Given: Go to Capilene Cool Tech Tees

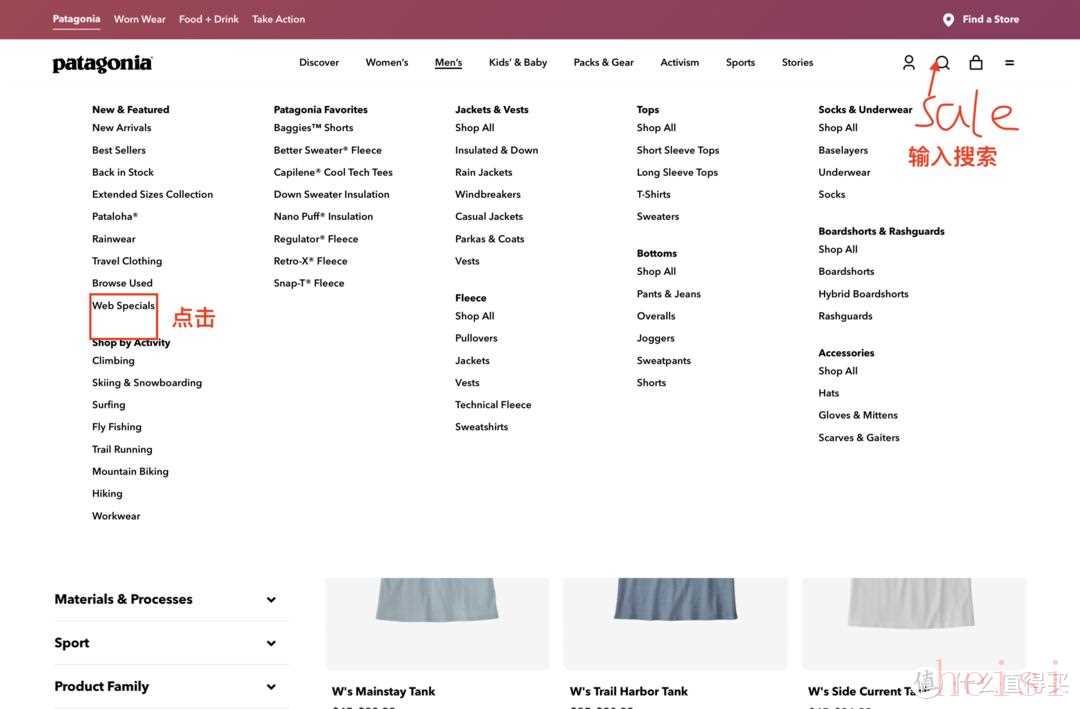Looking at the screenshot, I should tap(333, 172).
